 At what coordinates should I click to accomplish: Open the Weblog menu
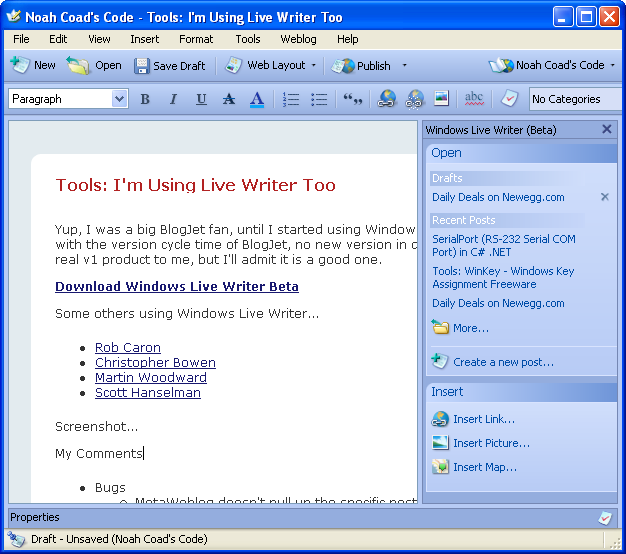(x=298, y=39)
